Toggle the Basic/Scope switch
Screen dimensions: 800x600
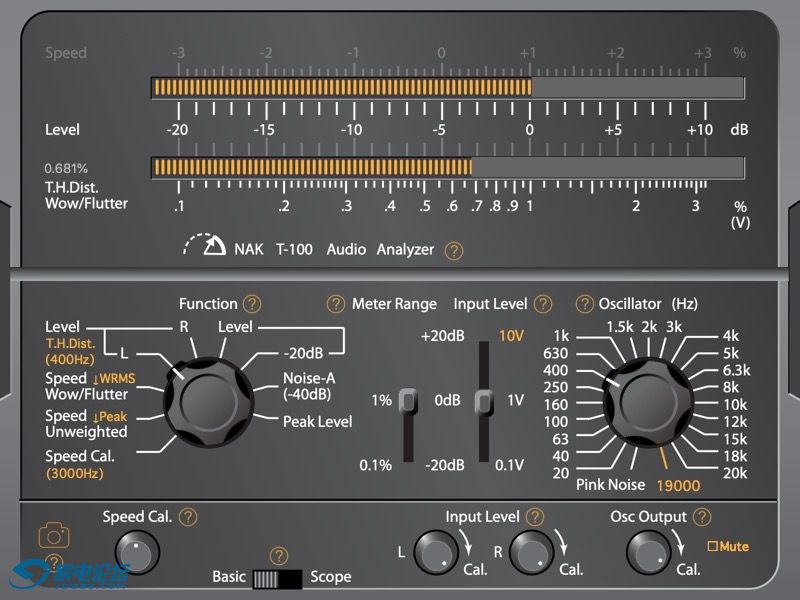tap(278, 579)
